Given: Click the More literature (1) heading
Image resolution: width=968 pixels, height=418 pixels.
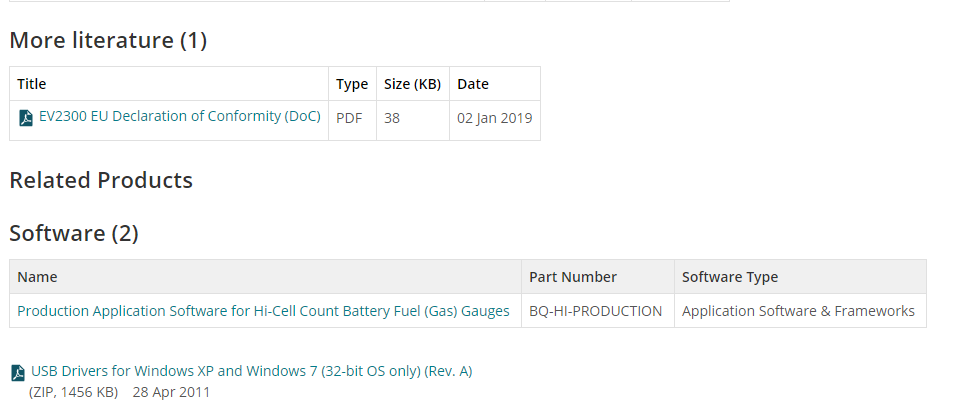Looking at the screenshot, I should click(x=108, y=41).
